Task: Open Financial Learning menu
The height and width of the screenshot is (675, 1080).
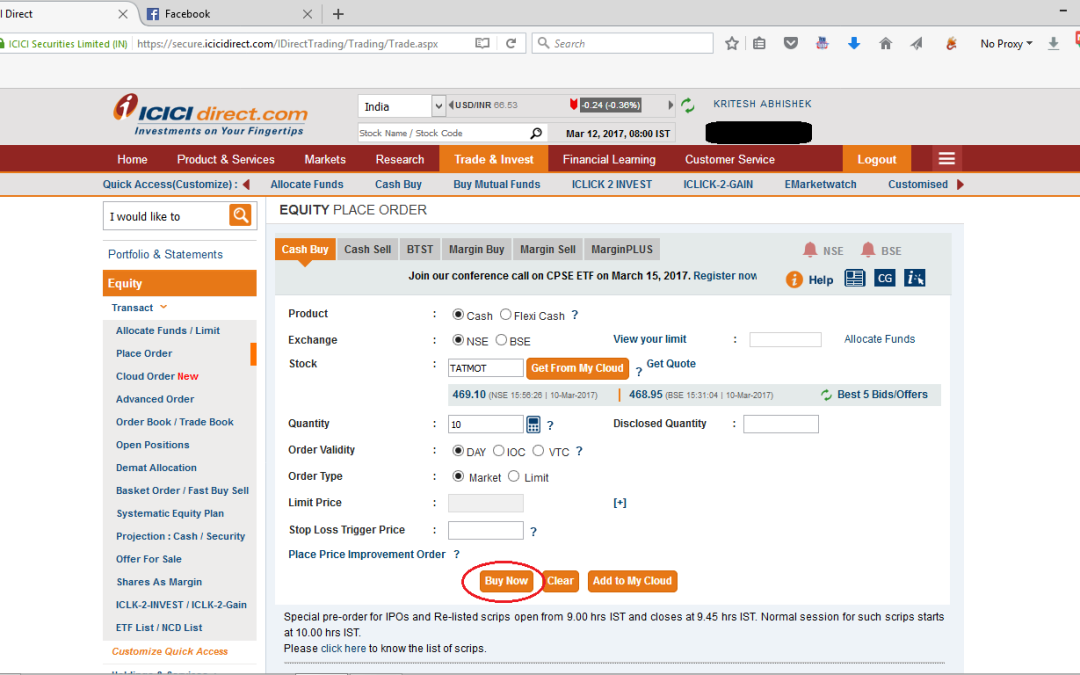Action: [609, 159]
